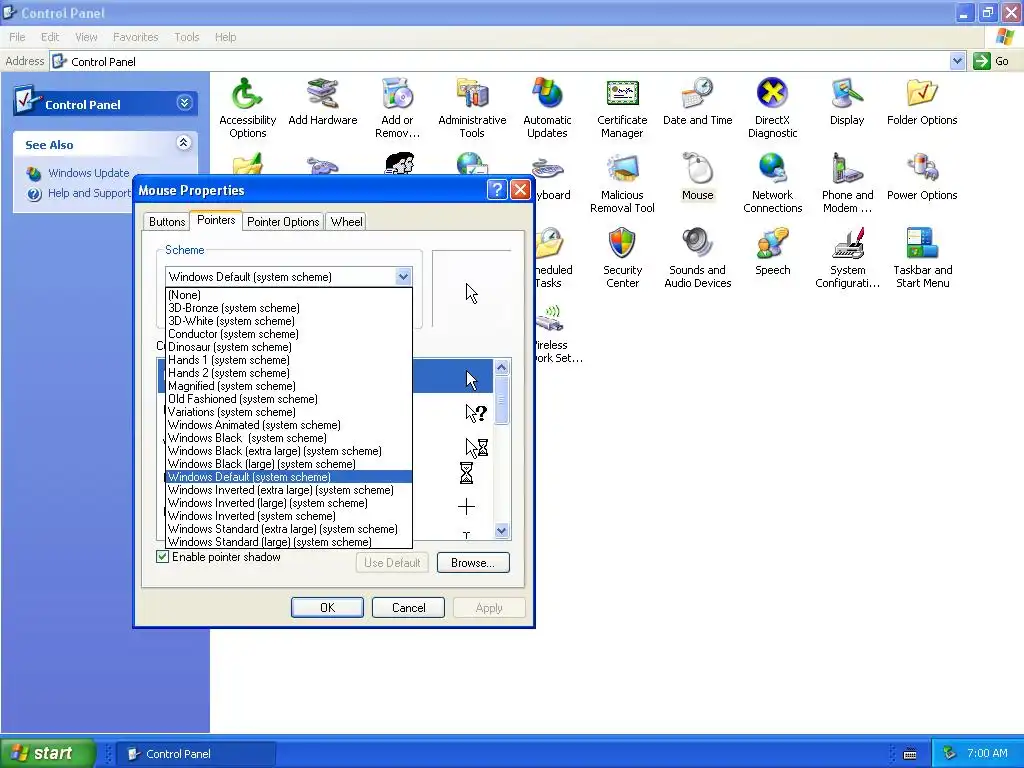Screen dimensions: 1024x768
Task: Click the Start button
Action: [47, 753]
